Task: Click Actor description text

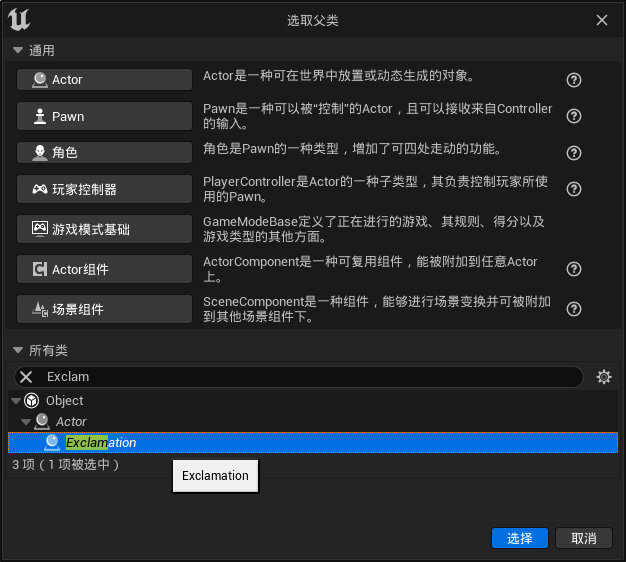Action: [339, 75]
